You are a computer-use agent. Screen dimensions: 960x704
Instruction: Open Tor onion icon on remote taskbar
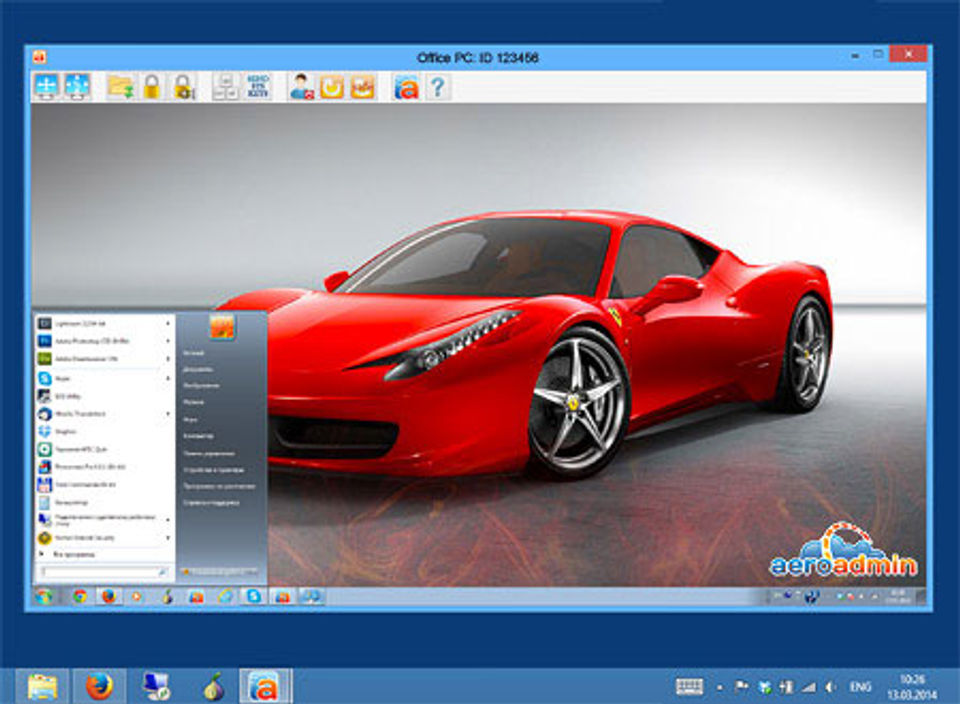coord(167,596)
